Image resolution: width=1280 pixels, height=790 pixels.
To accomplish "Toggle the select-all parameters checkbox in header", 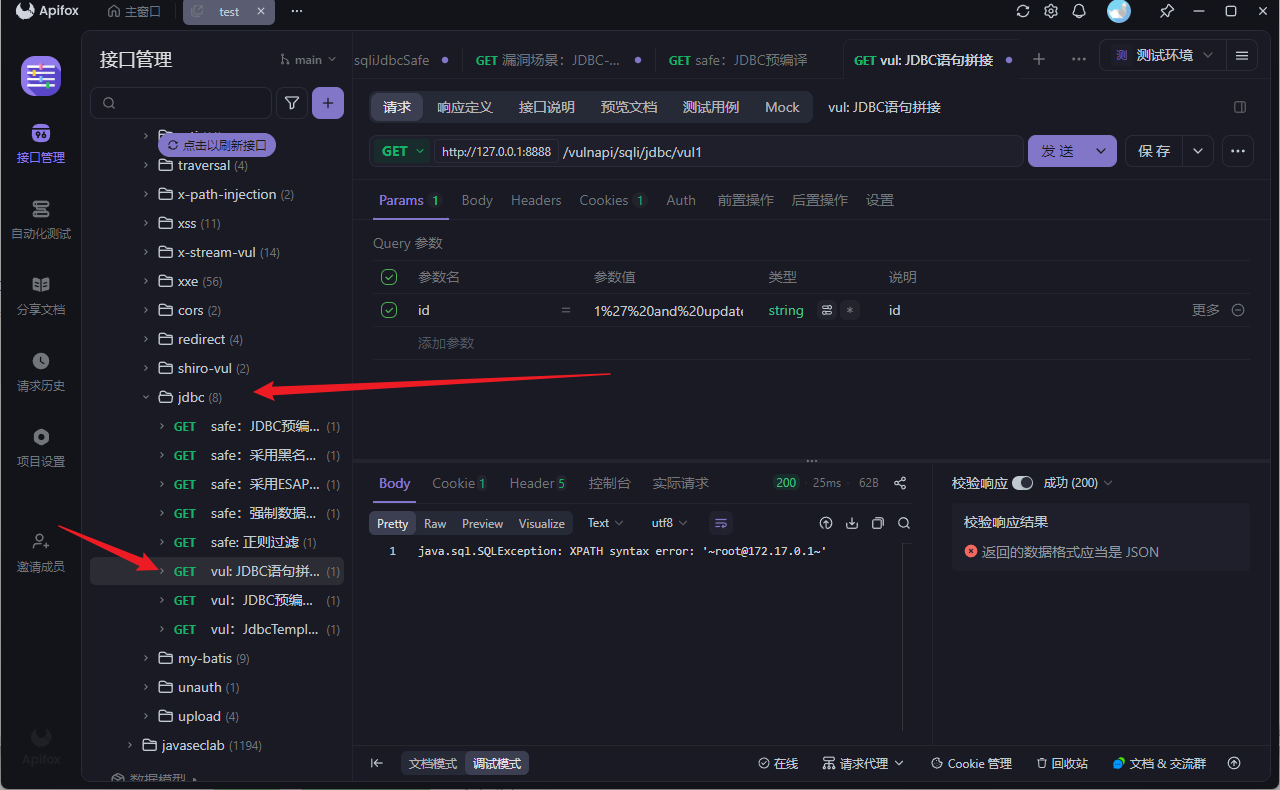I will click(x=389, y=277).
